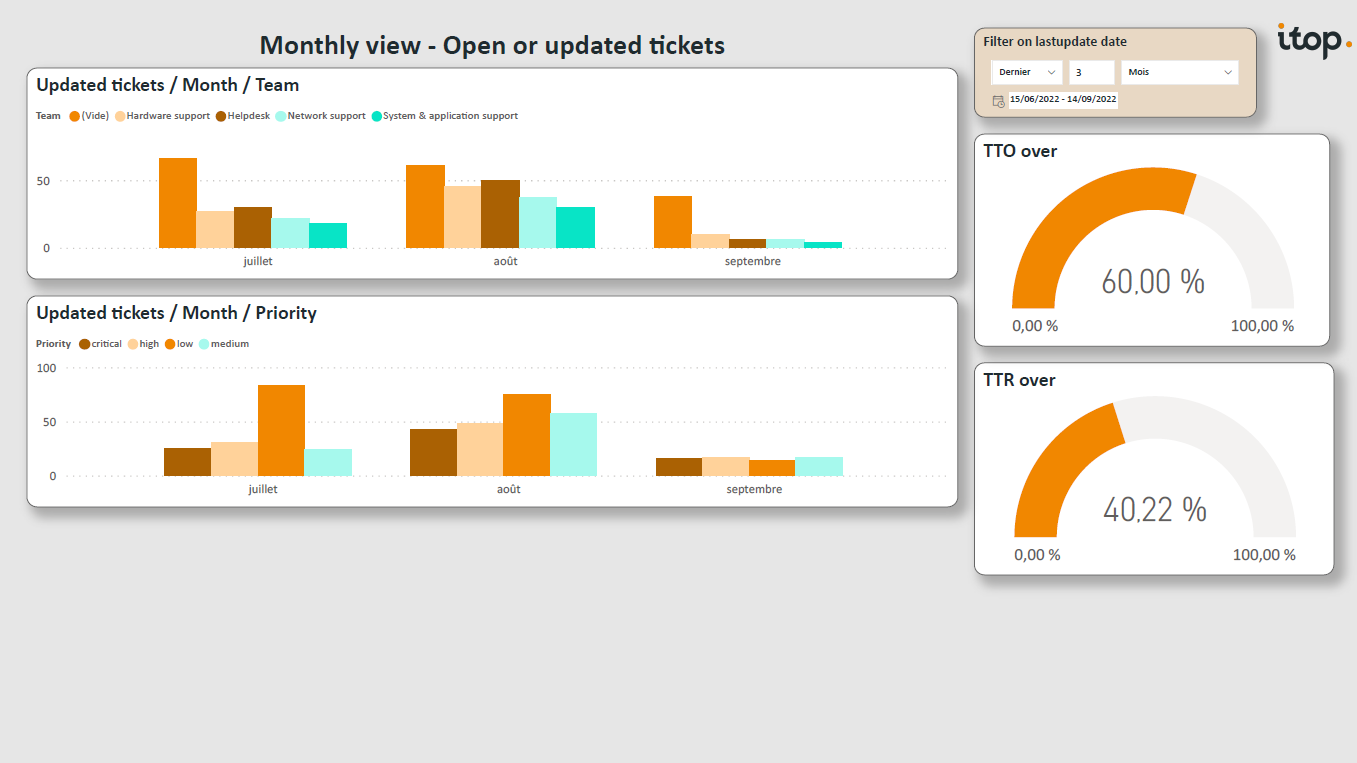Select the août label in the Team chart
Screen dimensions: 1357x763
[505, 262]
